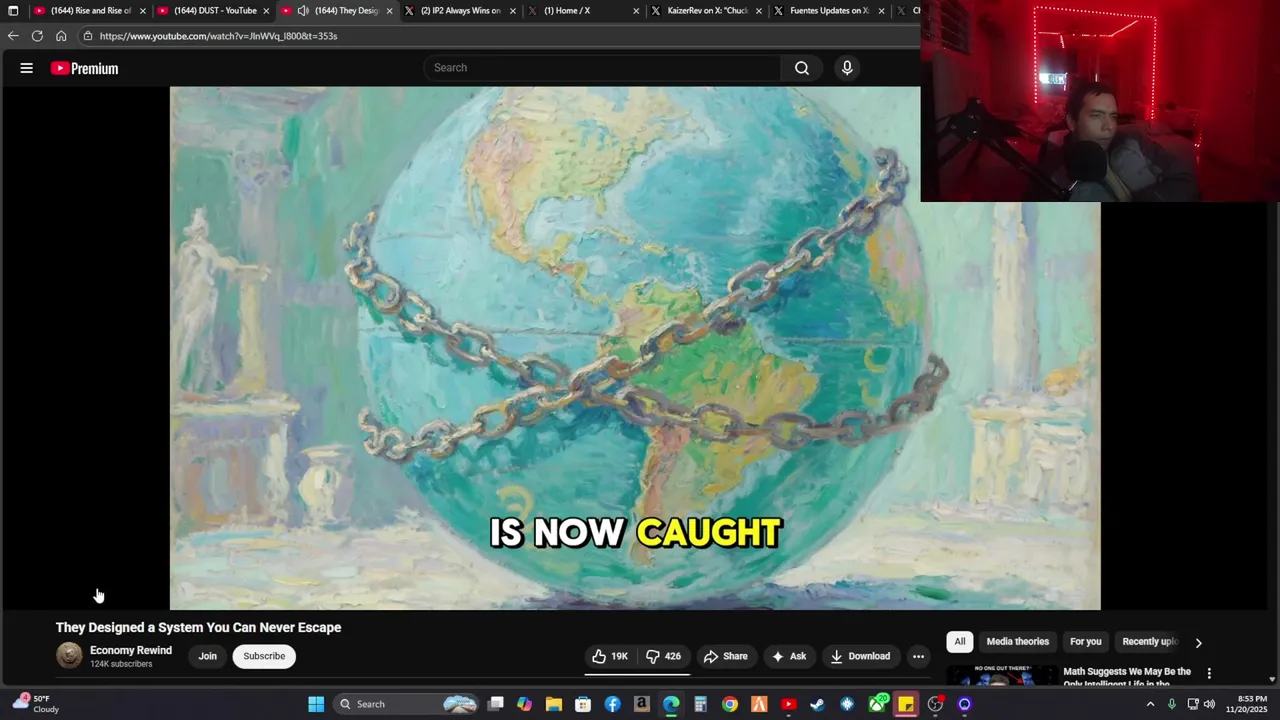
Task: Pause the video by clicking player
Action: (635, 348)
